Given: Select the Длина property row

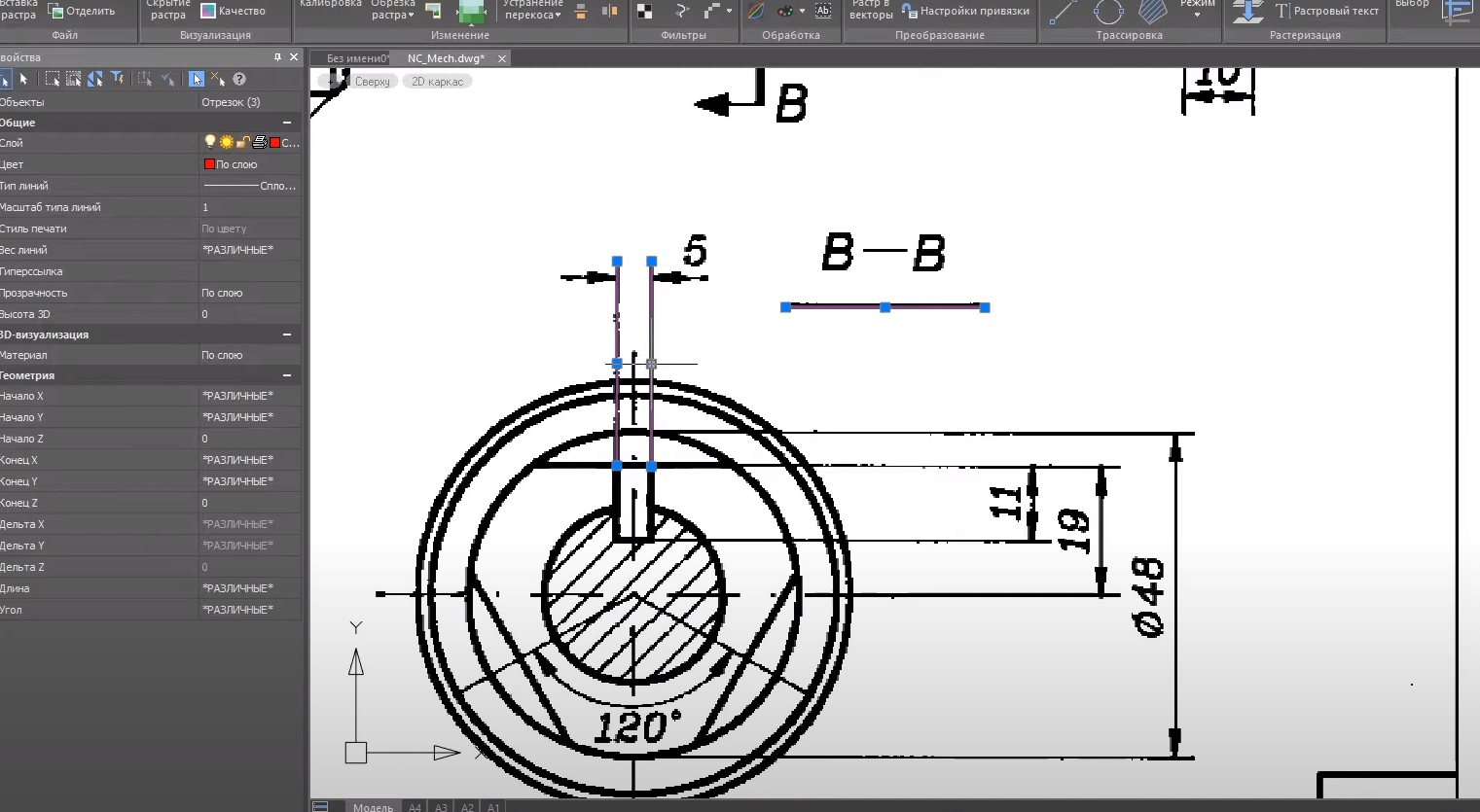Looking at the screenshot, I should (150, 588).
